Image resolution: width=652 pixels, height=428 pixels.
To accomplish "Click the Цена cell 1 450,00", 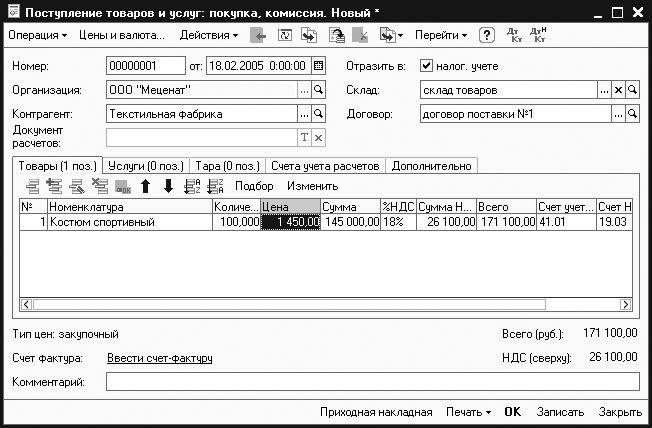I will pos(290,222).
